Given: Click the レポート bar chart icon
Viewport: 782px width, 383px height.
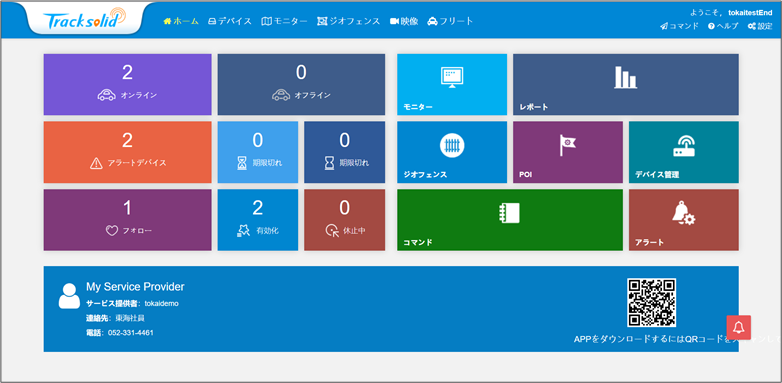Looking at the screenshot, I should tap(625, 77).
